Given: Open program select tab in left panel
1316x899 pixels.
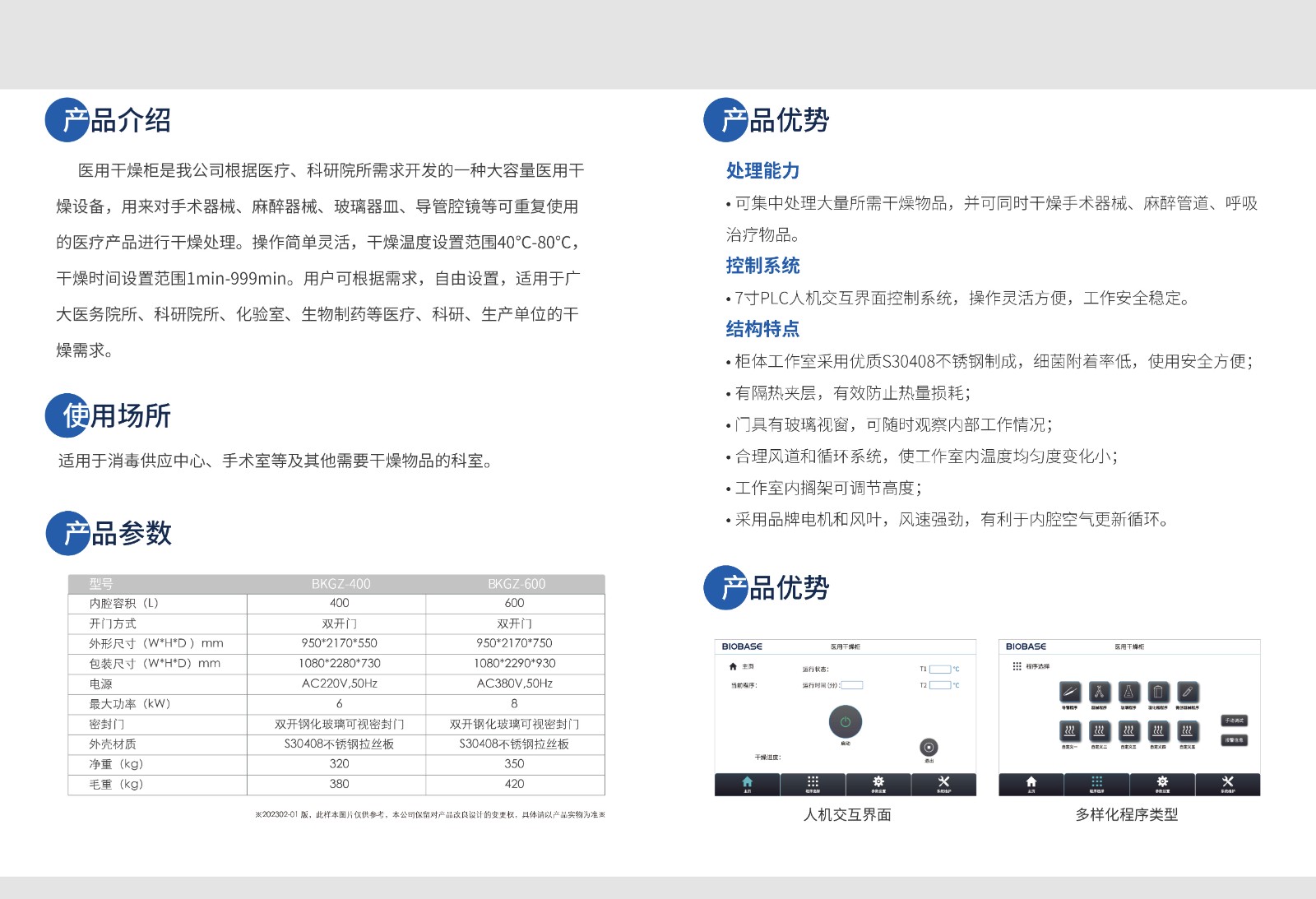Looking at the screenshot, I should 813,784.
